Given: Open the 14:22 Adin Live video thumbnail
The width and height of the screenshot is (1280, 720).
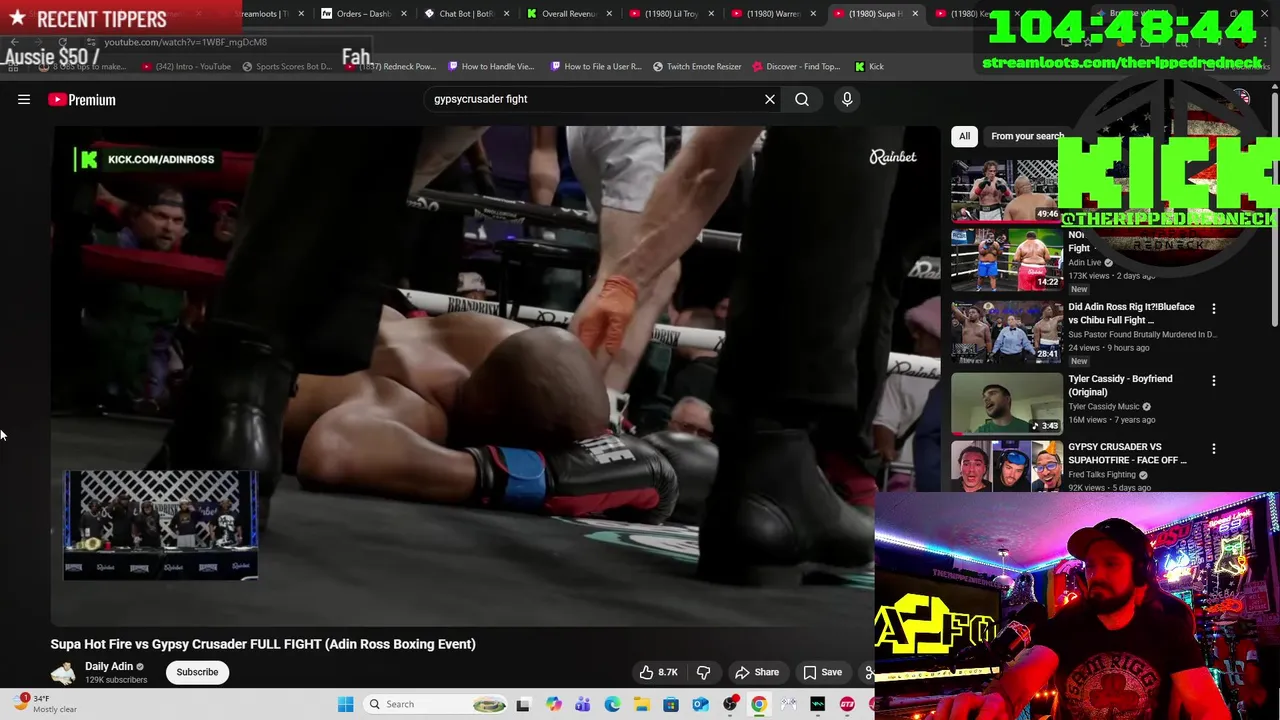Looking at the screenshot, I should point(1007,260).
